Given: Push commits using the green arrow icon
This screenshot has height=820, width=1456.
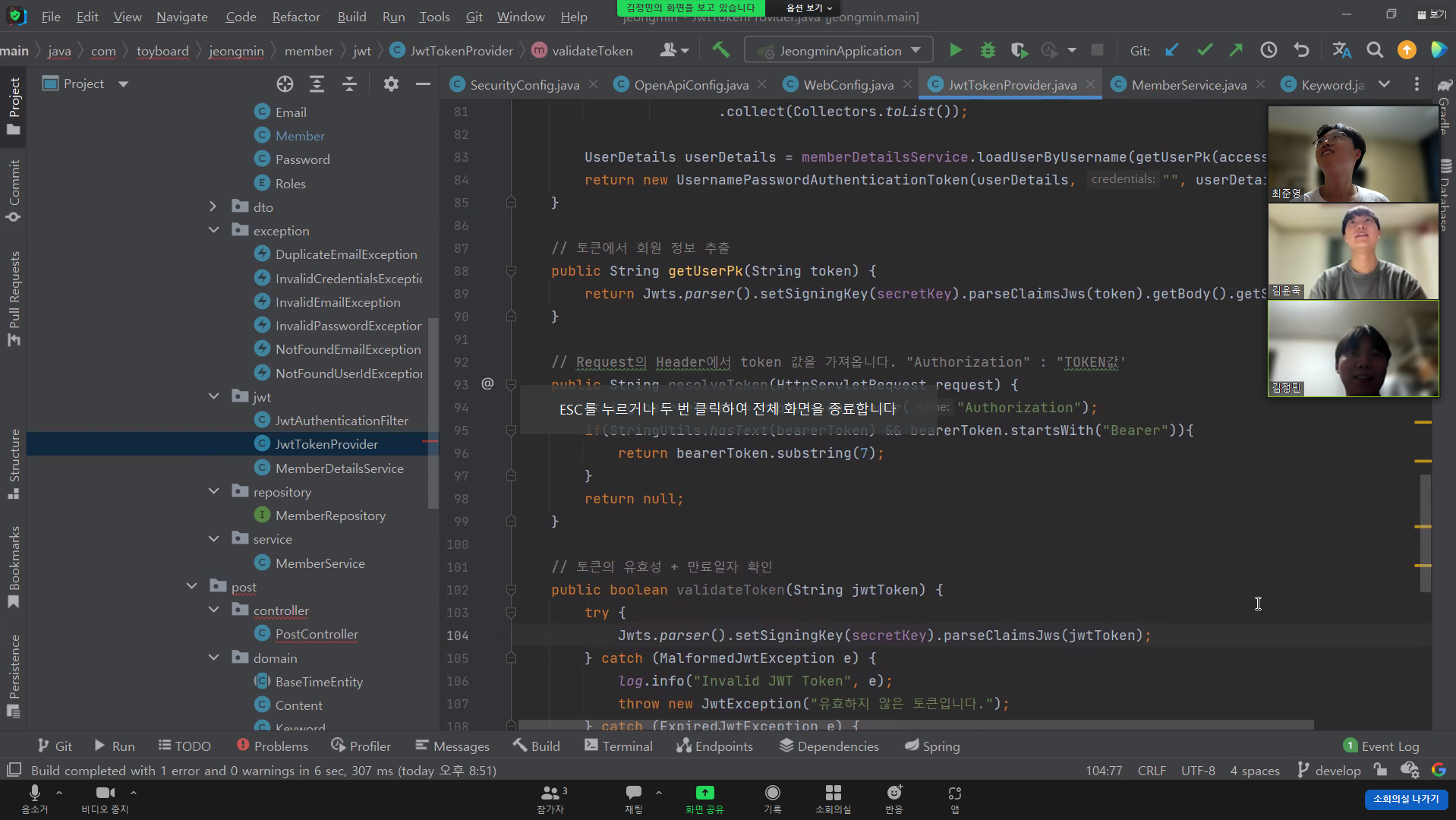Looking at the screenshot, I should click(x=1236, y=50).
